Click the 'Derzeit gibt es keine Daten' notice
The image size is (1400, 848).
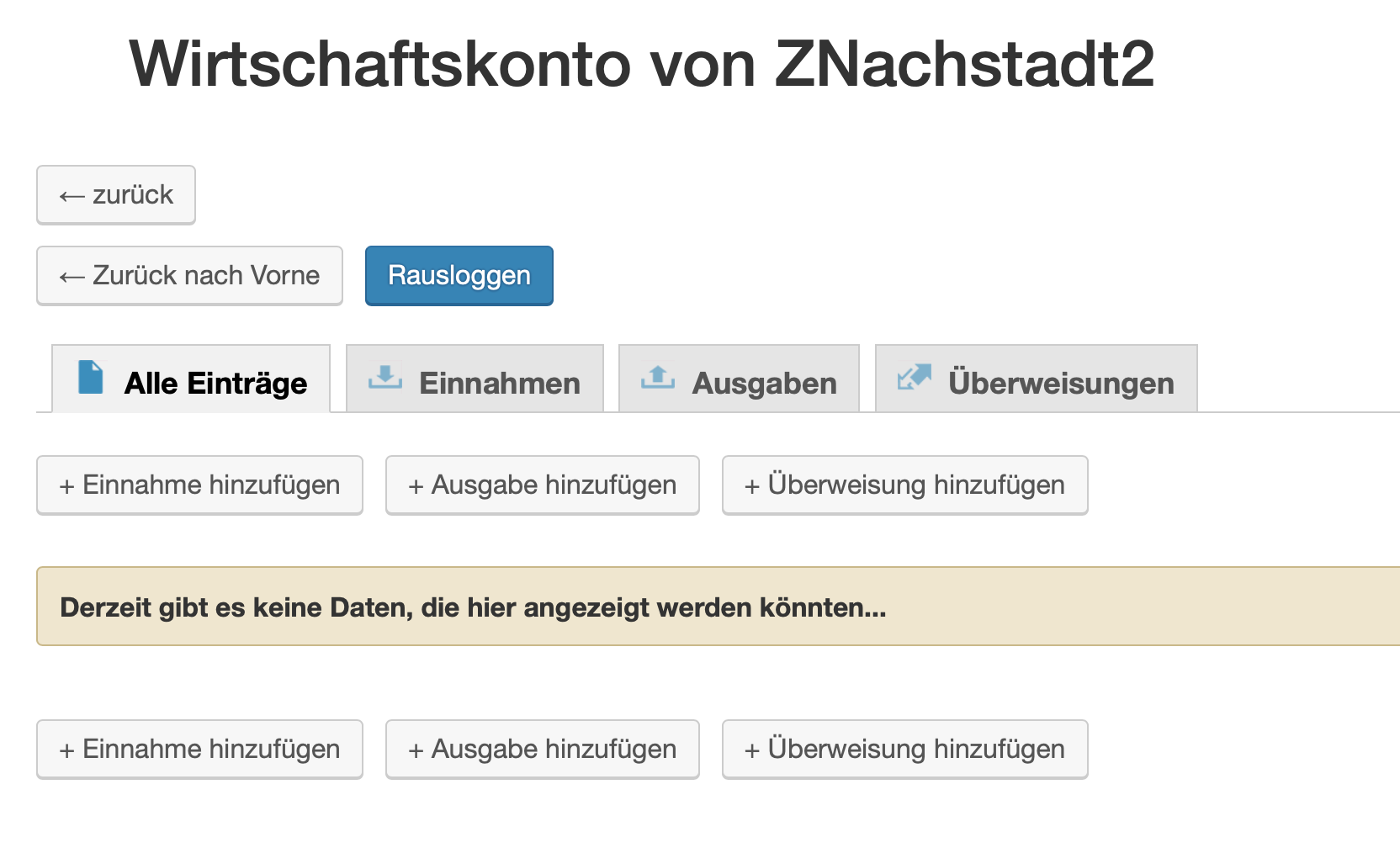coord(473,607)
